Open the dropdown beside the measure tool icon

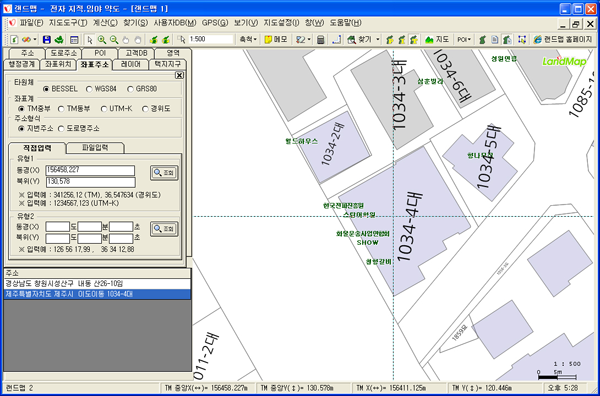309,39
